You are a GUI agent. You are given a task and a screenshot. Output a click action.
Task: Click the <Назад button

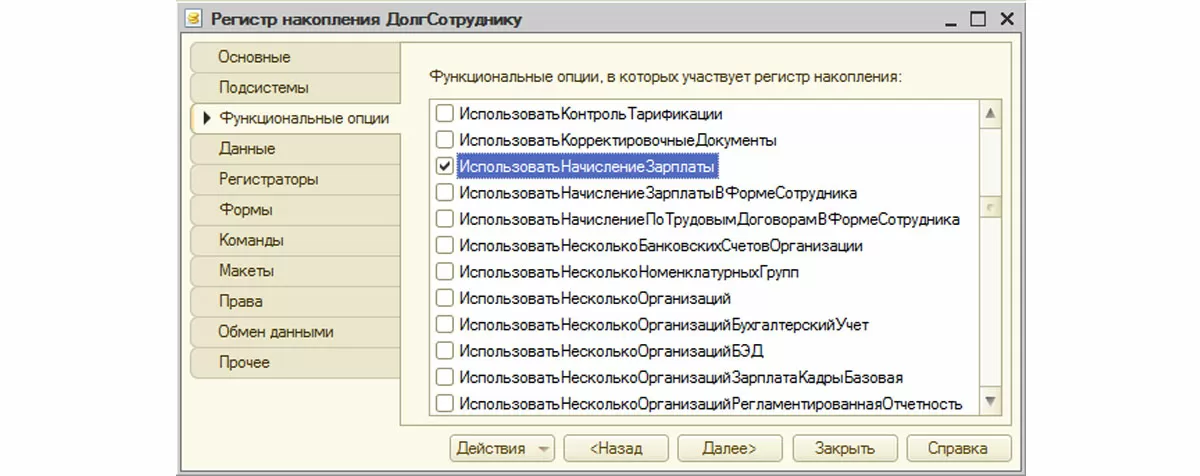[x=616, y=448]
